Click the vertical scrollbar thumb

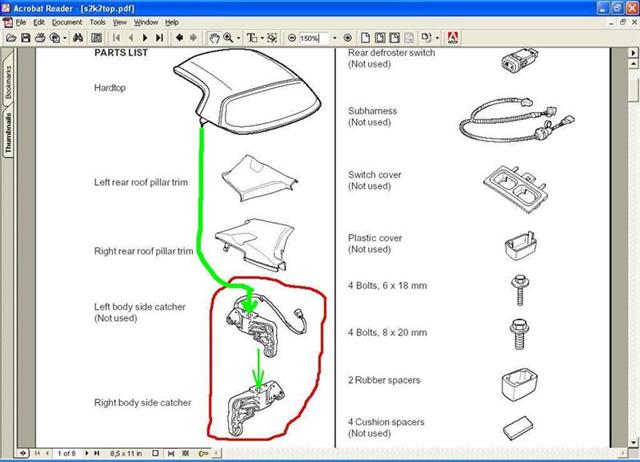pos(633,89)
